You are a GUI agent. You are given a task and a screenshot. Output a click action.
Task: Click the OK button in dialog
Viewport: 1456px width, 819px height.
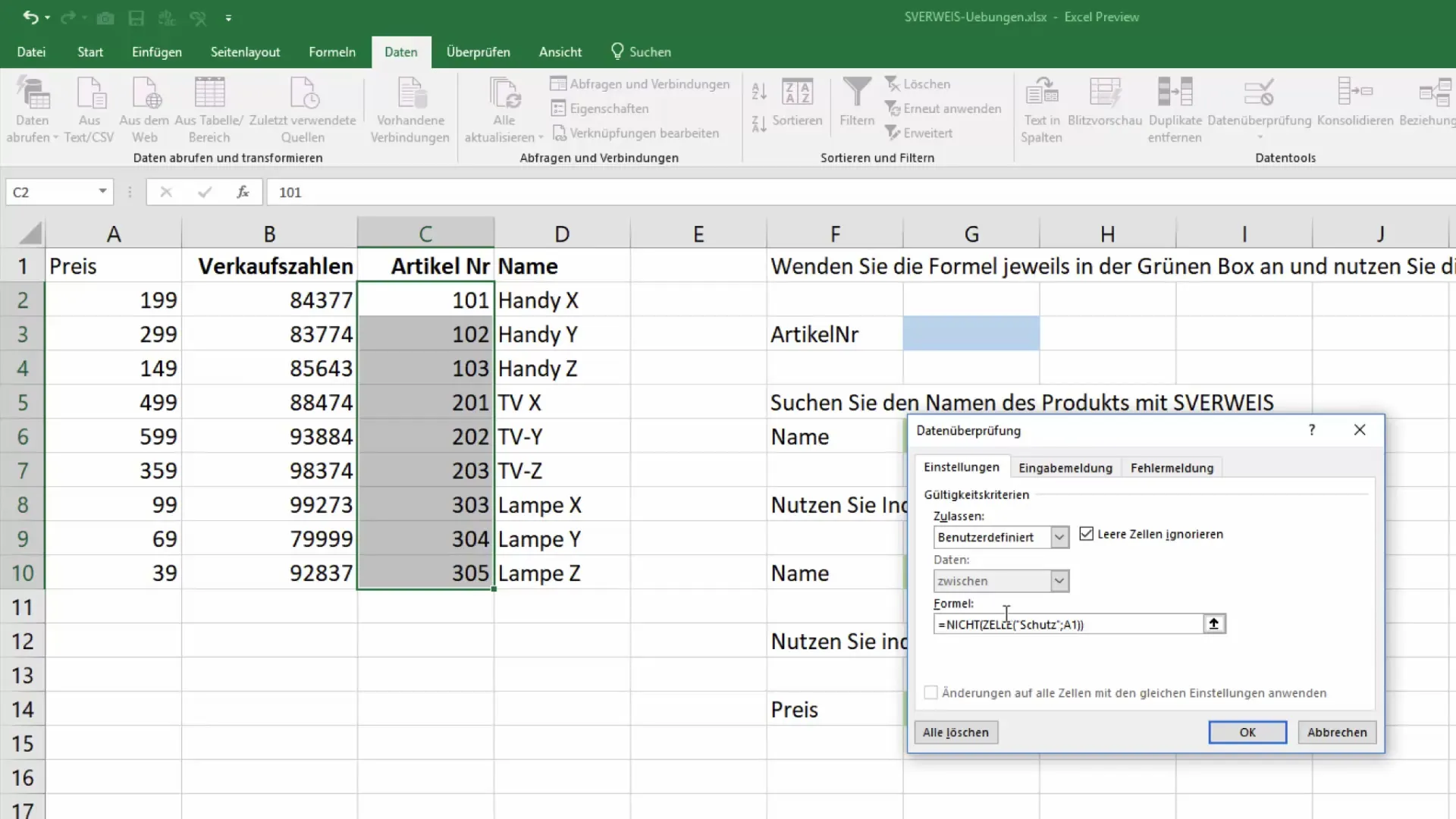pyautogui.click(x=1247, y=732)
